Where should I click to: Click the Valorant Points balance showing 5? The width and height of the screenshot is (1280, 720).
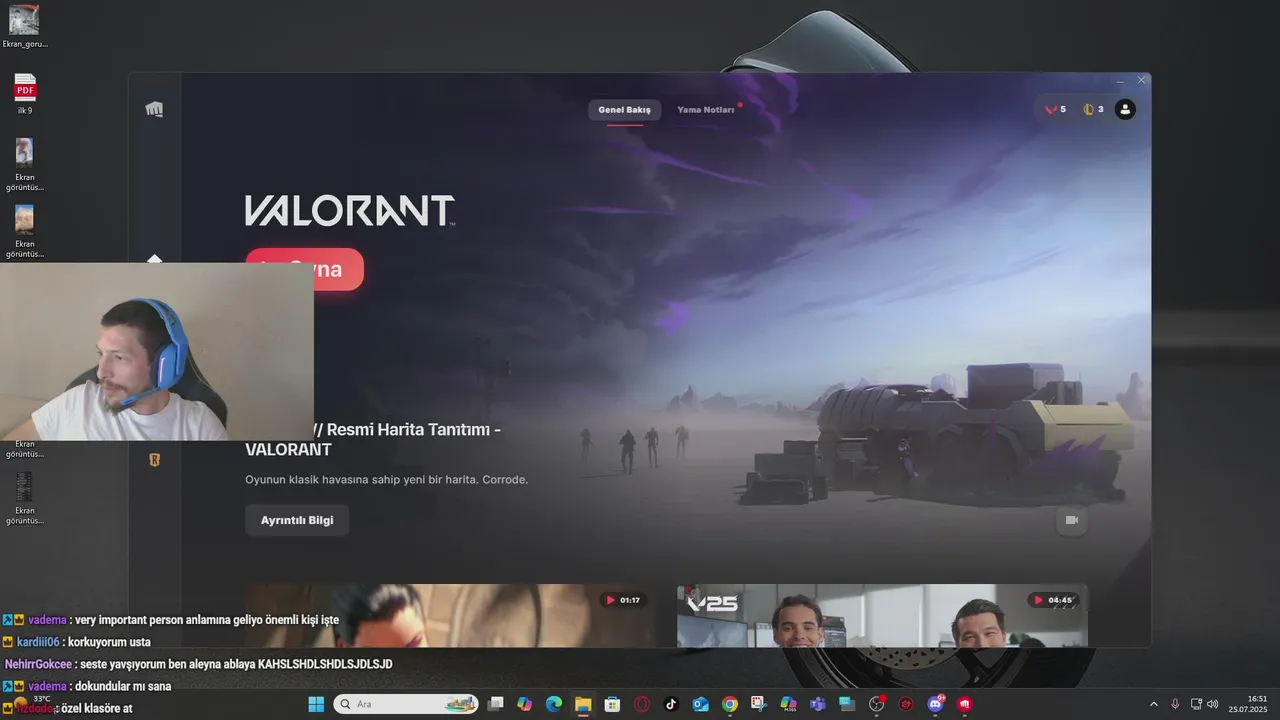[x=1055, y=109]
